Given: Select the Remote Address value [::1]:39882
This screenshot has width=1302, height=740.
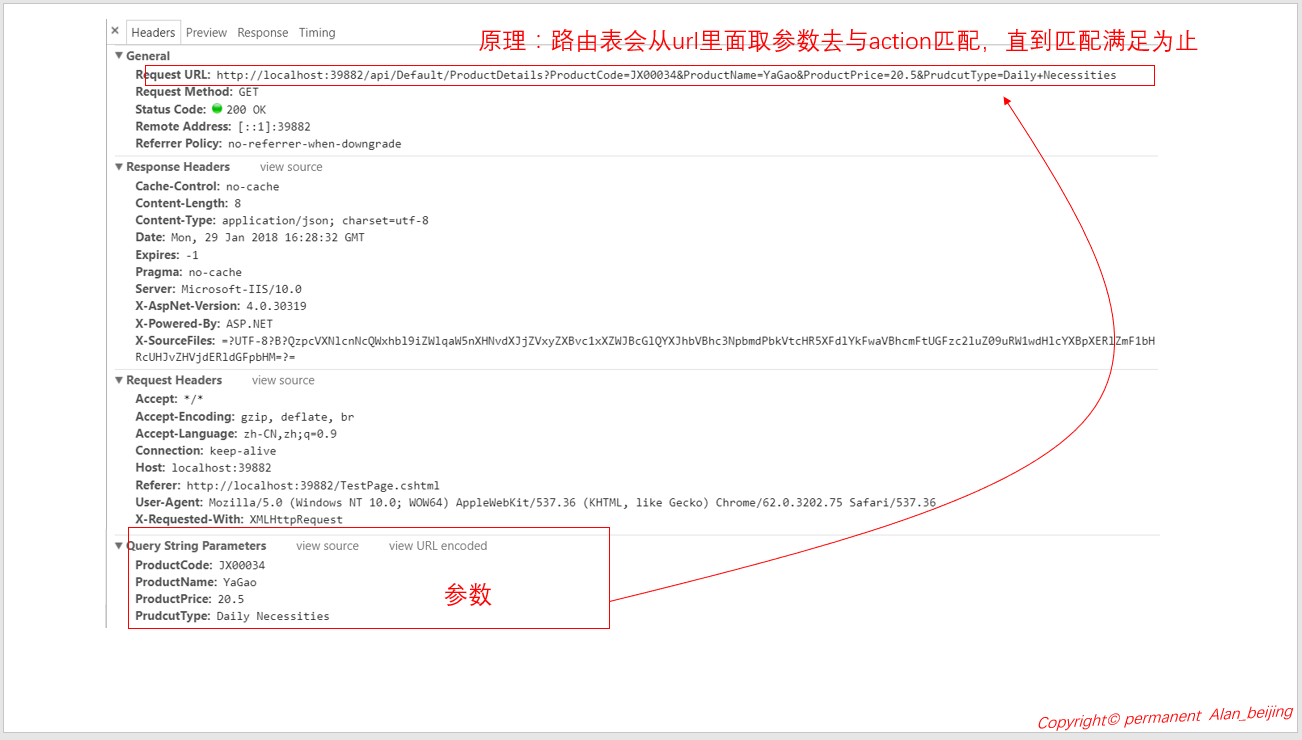Looking at the screenshot, I should 274,127.
